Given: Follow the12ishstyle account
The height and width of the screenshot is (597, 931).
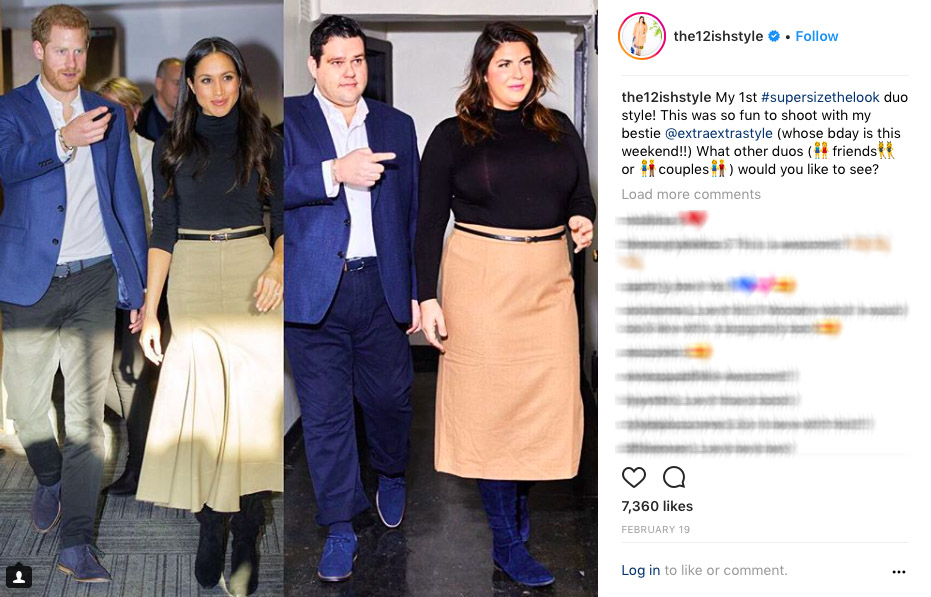Looking at the screenshot, I should (x=816, y=36).
